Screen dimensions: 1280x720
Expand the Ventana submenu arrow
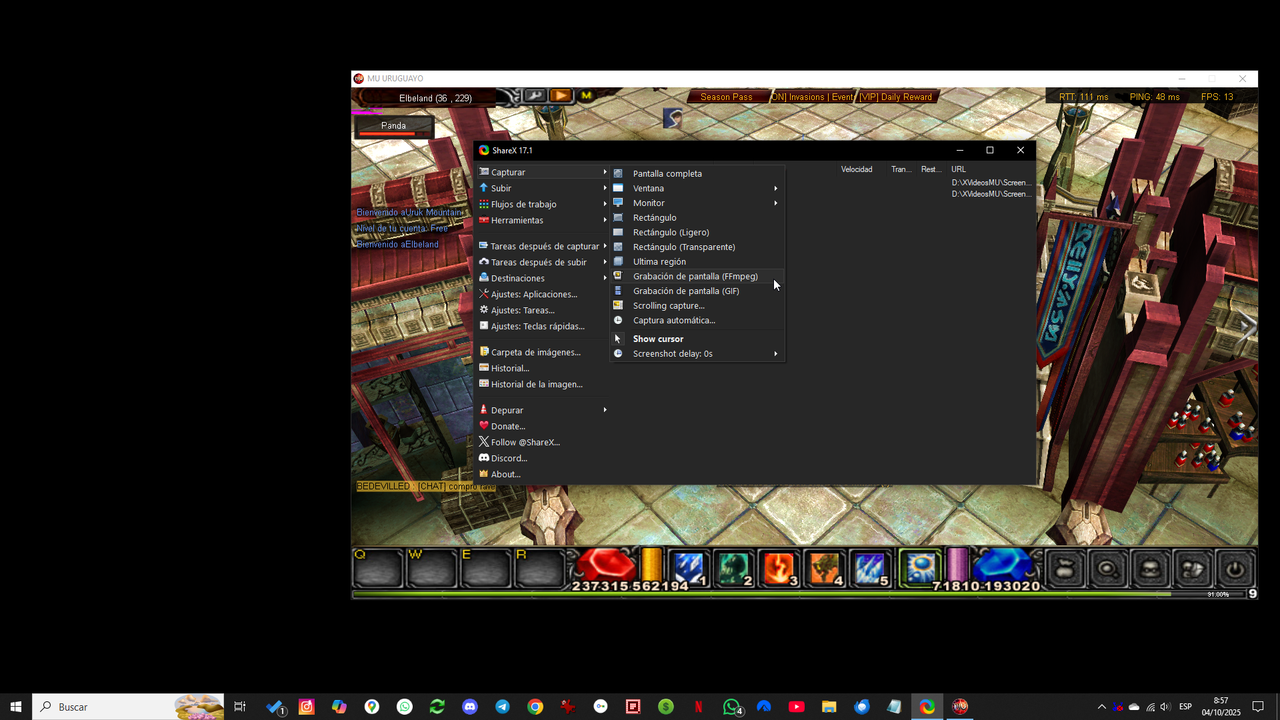(x=775, y=188)
